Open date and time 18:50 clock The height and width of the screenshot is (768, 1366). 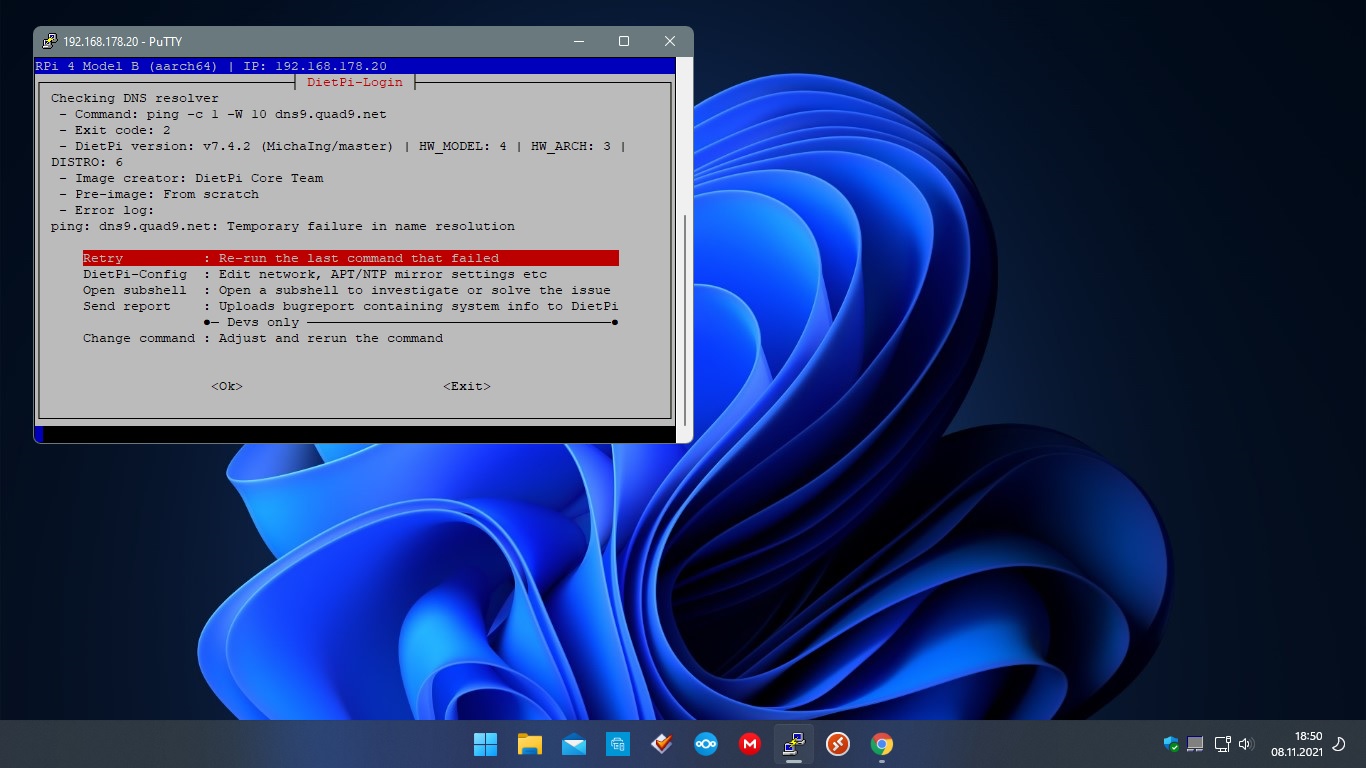[x=1297, y=744]
